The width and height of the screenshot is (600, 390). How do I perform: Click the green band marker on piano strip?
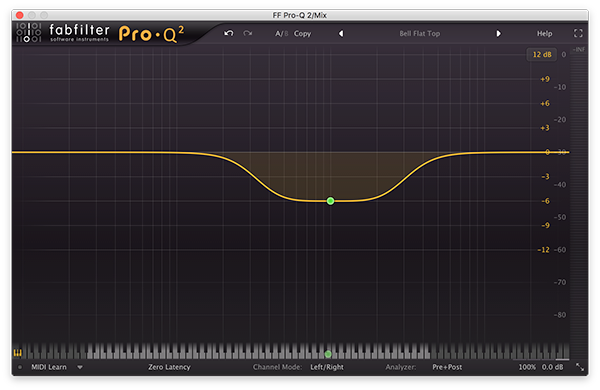[328, 354]
